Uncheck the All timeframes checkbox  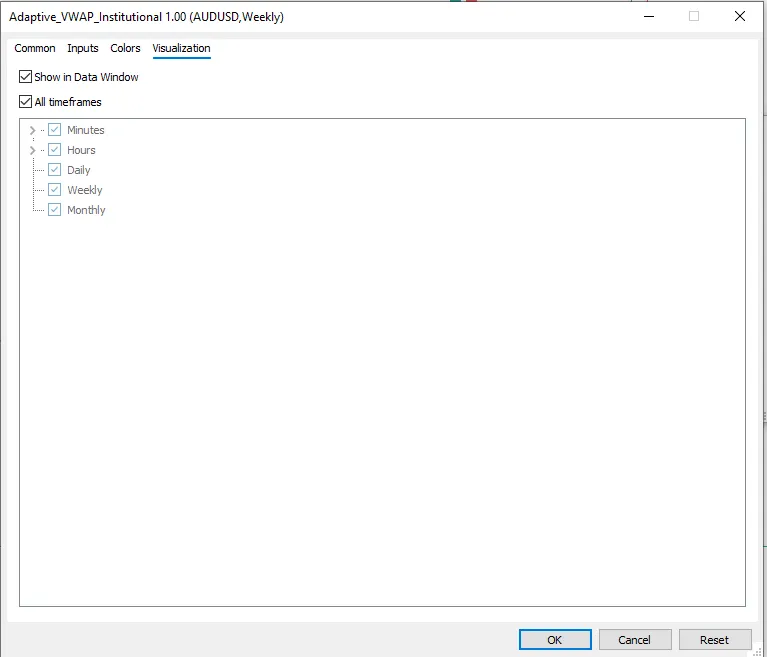coord(26,102)
